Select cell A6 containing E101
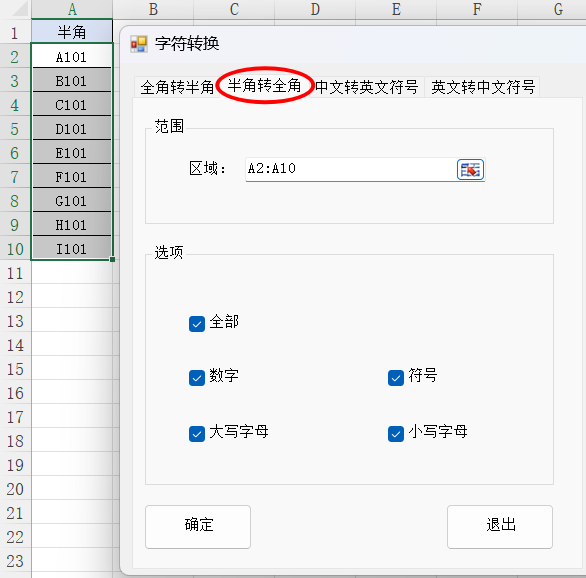586x578 pixels. coord(72,152)
